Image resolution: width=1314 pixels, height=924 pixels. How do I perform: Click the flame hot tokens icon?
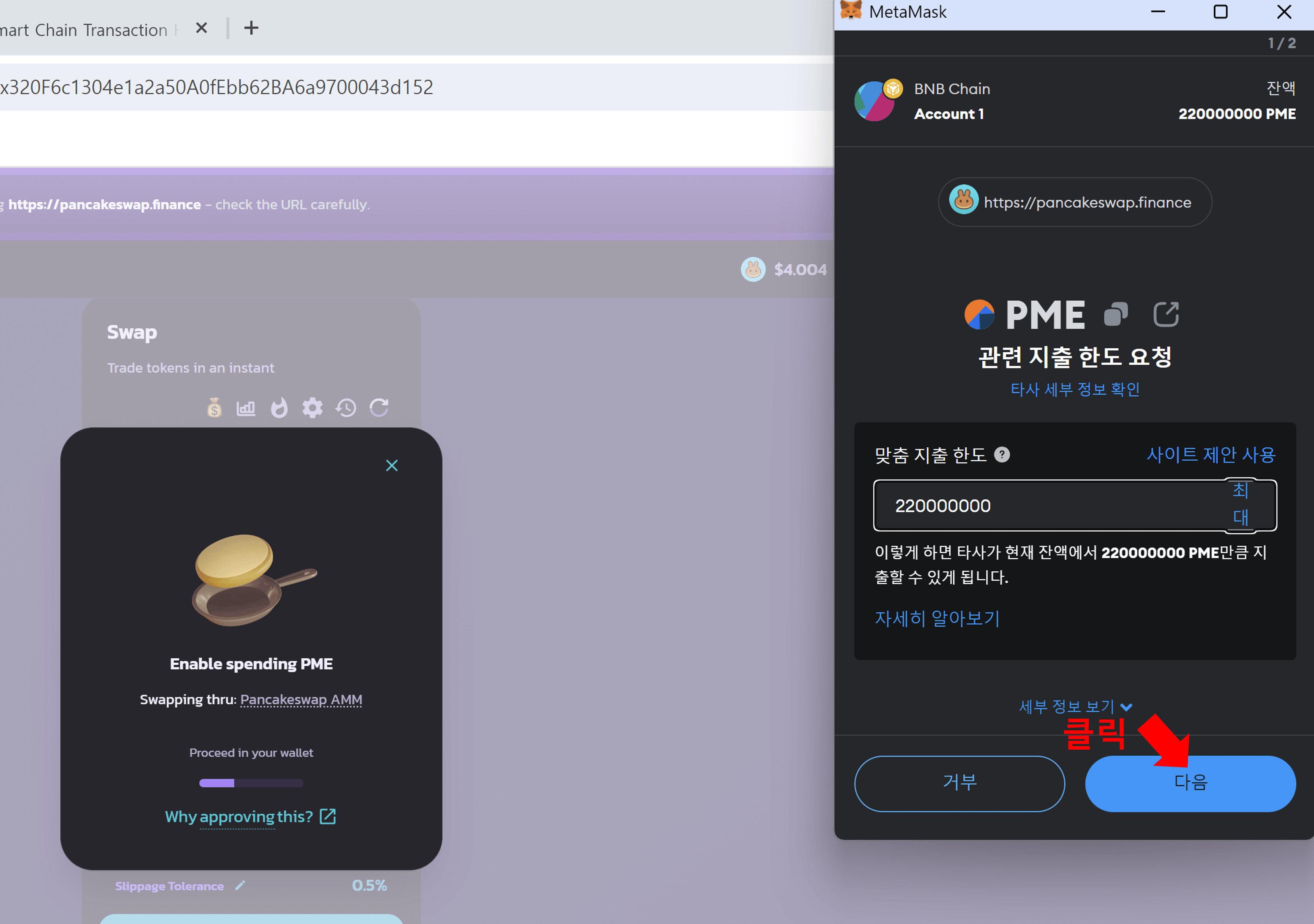click(279, 407)
